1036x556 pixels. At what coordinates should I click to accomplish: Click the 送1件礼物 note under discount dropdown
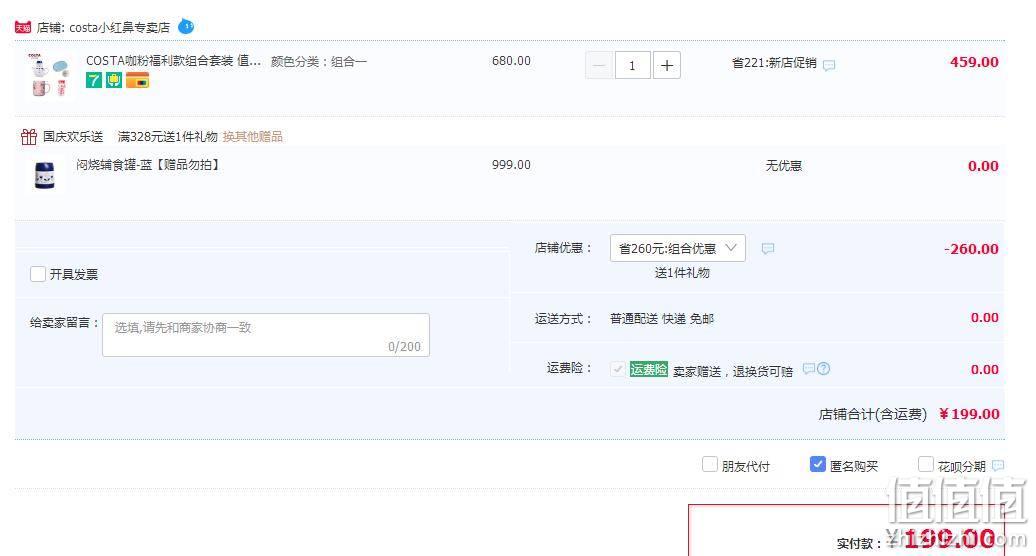(x=682, y=273)
